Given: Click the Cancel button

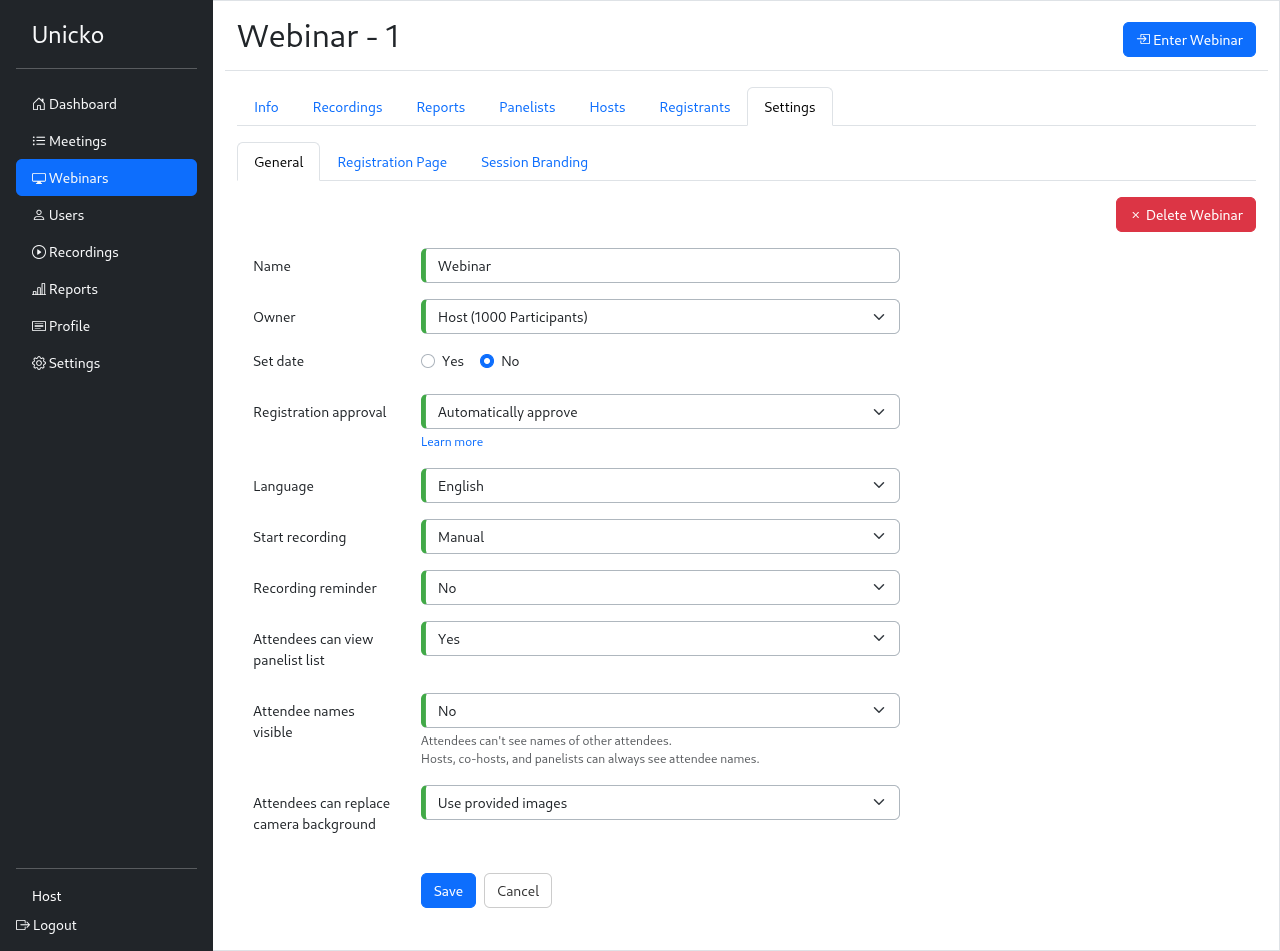Looking at the screenshot, I should click(x=518, y=891).
